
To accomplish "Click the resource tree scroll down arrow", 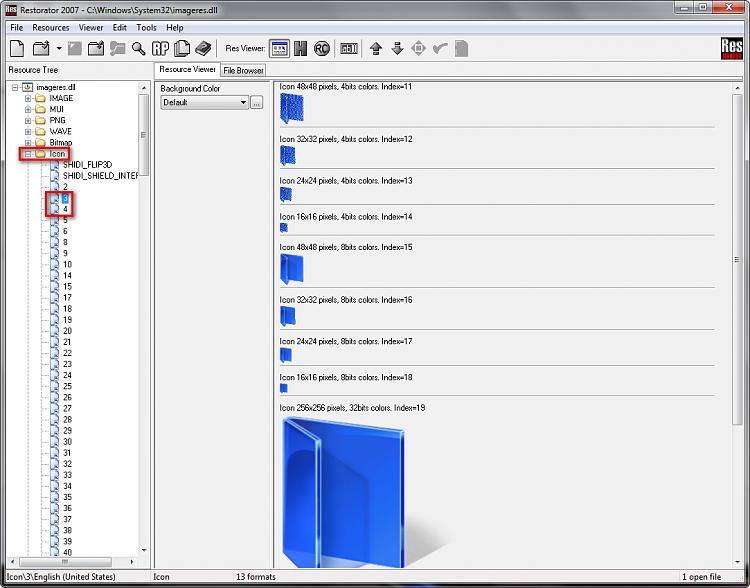I will point(144,551).
